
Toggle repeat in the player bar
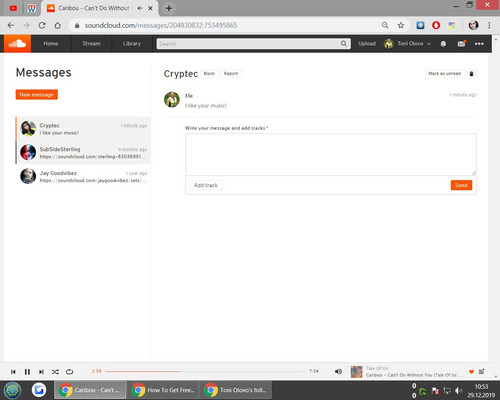pos(69,371)
